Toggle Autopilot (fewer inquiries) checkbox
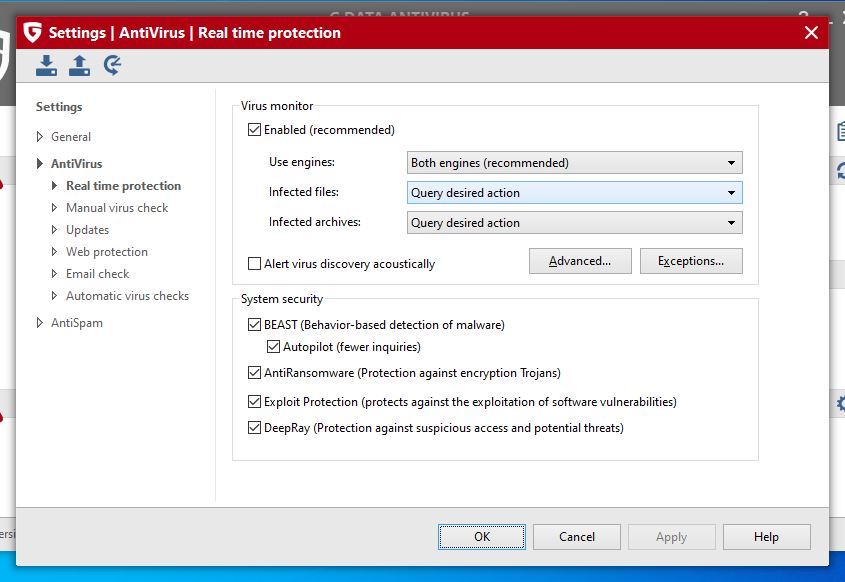The width and height of the screenshot is (845, 582). 273,347
